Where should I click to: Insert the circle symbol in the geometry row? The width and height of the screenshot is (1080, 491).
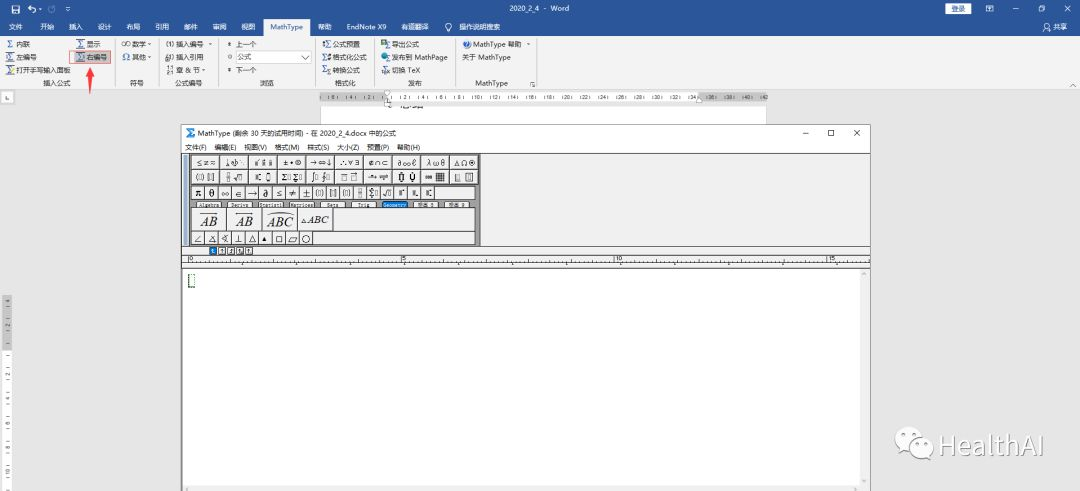click(306, 239)
